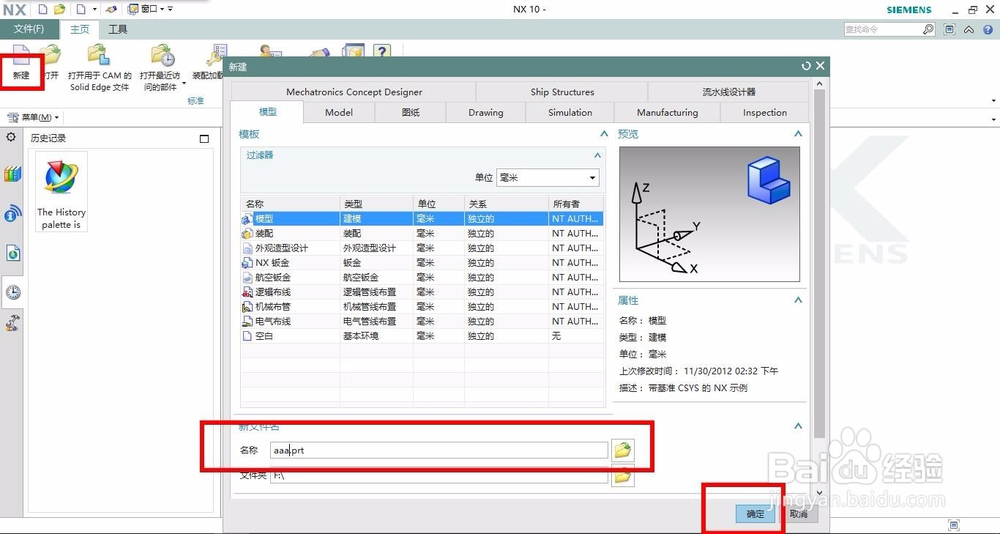The height and width of the screenshot is (534, 1000).
Task: Click the 打开 folder icon in ribbon
Action: click(50, 55)
